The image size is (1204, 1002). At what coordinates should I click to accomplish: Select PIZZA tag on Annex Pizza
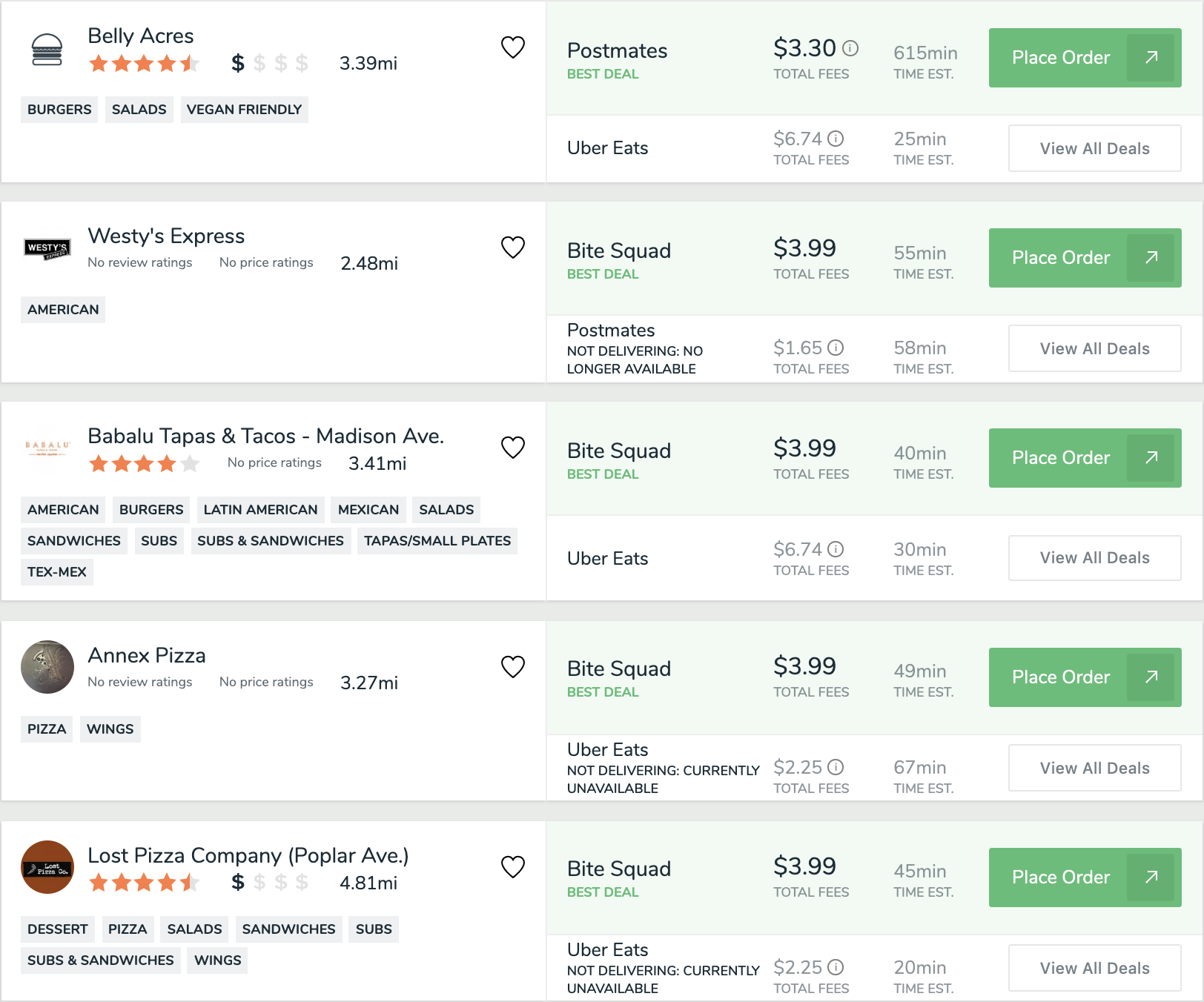[x=47, y=729]
